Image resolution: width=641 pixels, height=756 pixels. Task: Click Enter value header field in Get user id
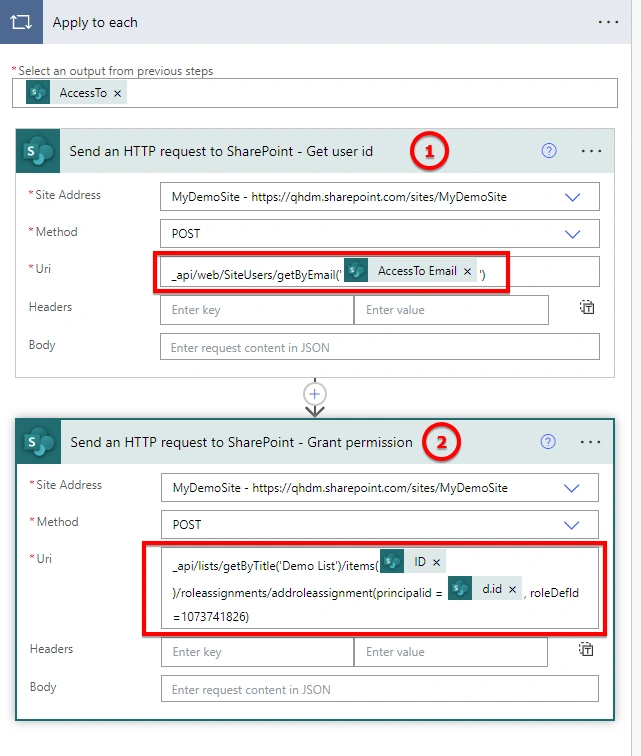(451, 310)
